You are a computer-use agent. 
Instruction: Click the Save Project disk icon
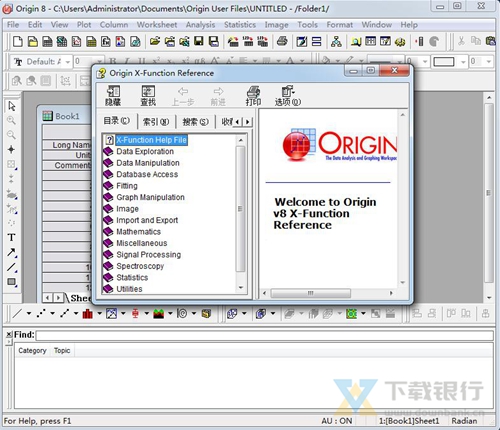199,42
